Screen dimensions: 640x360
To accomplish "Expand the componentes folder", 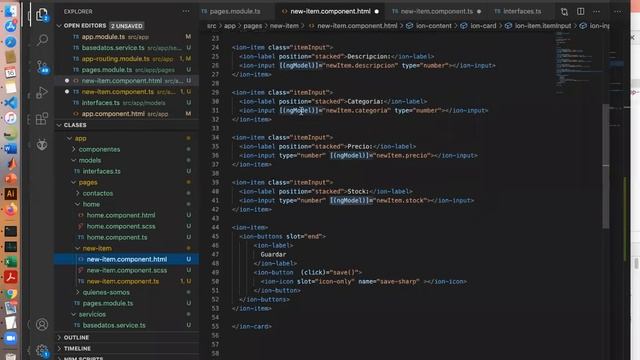I will pyautogui.click(x=127, y=149).
